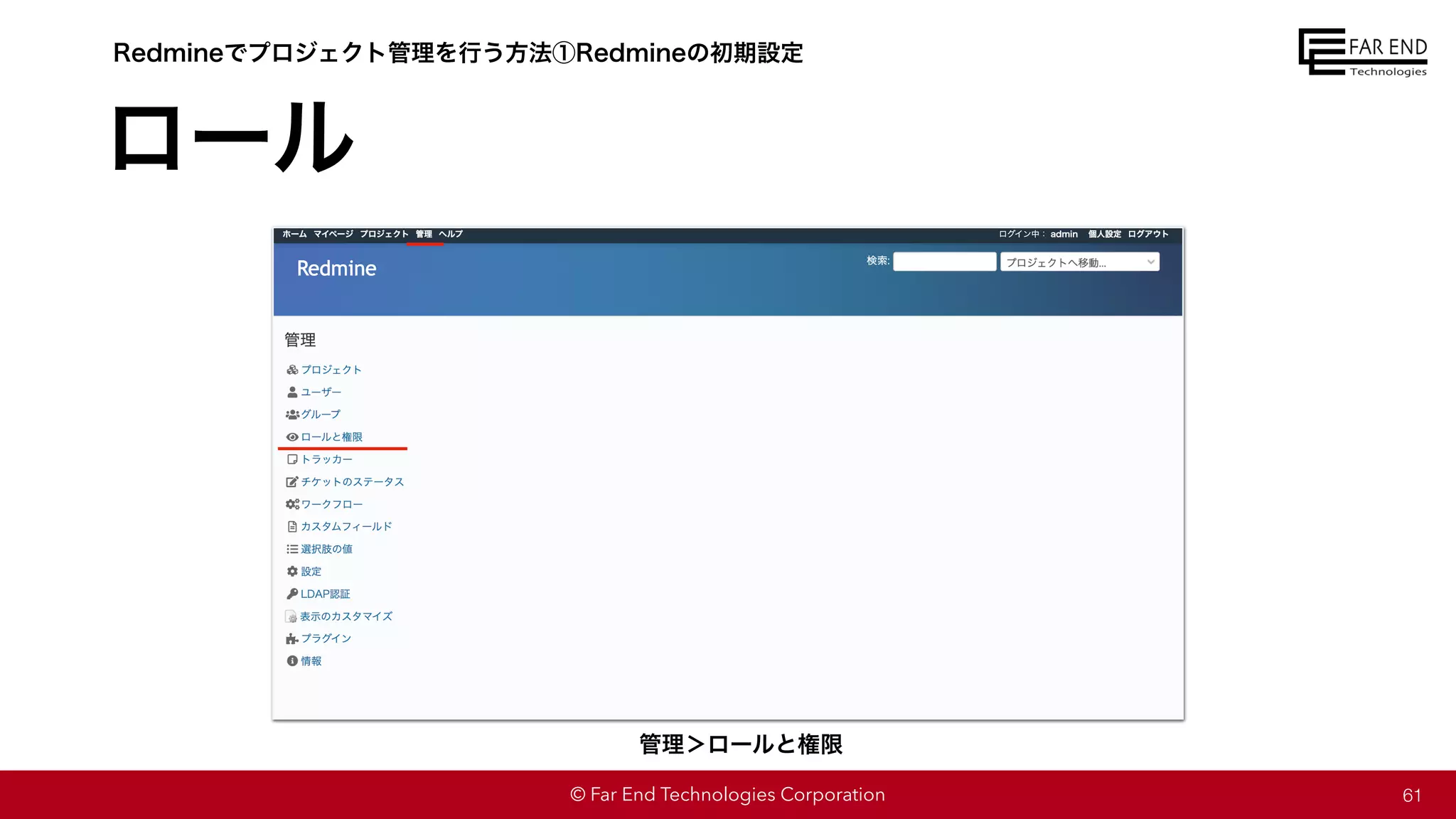The image size is (1456, 819).
Task: Click the ユーザー person icon
Action: pos(292,392)
